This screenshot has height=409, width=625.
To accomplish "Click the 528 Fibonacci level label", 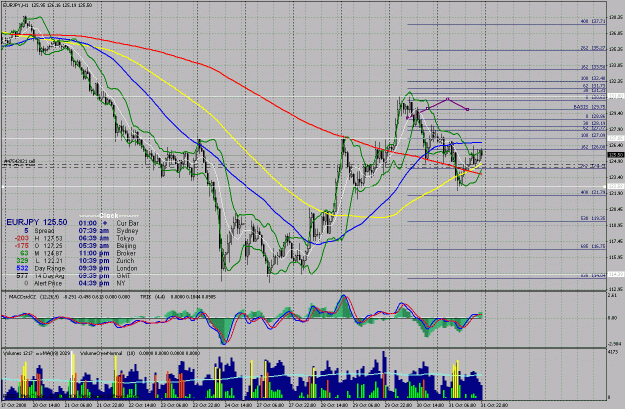I will (593, 218).
